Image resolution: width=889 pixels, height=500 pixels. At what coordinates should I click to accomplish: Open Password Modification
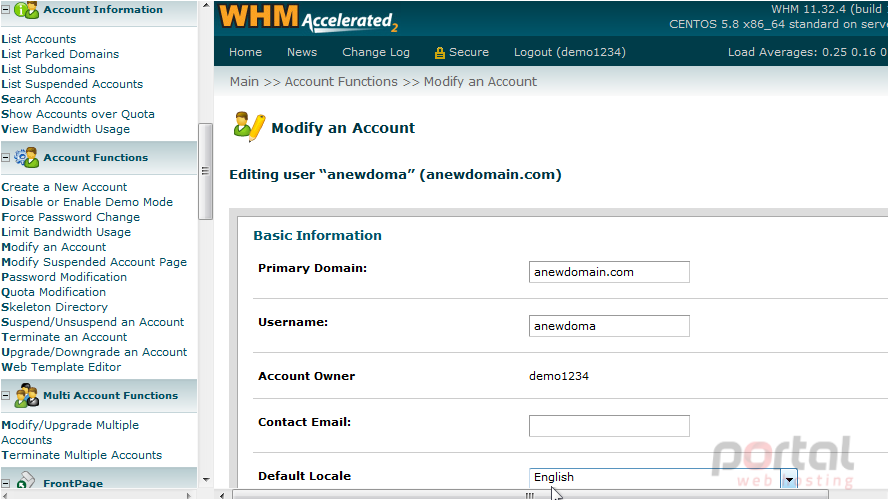pyautogui.click(x=64, y=277)
